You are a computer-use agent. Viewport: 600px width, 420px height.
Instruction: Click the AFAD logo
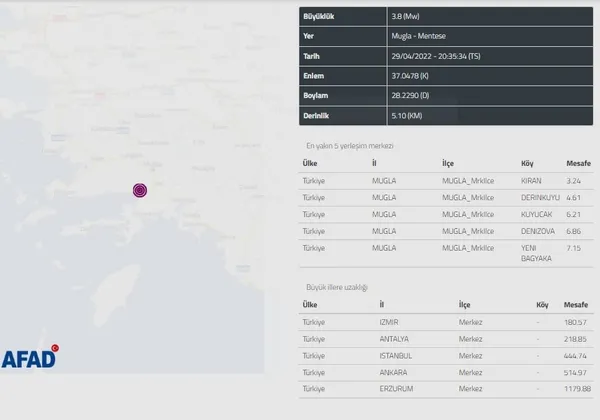pyautogui.click(x=30, y=356)
